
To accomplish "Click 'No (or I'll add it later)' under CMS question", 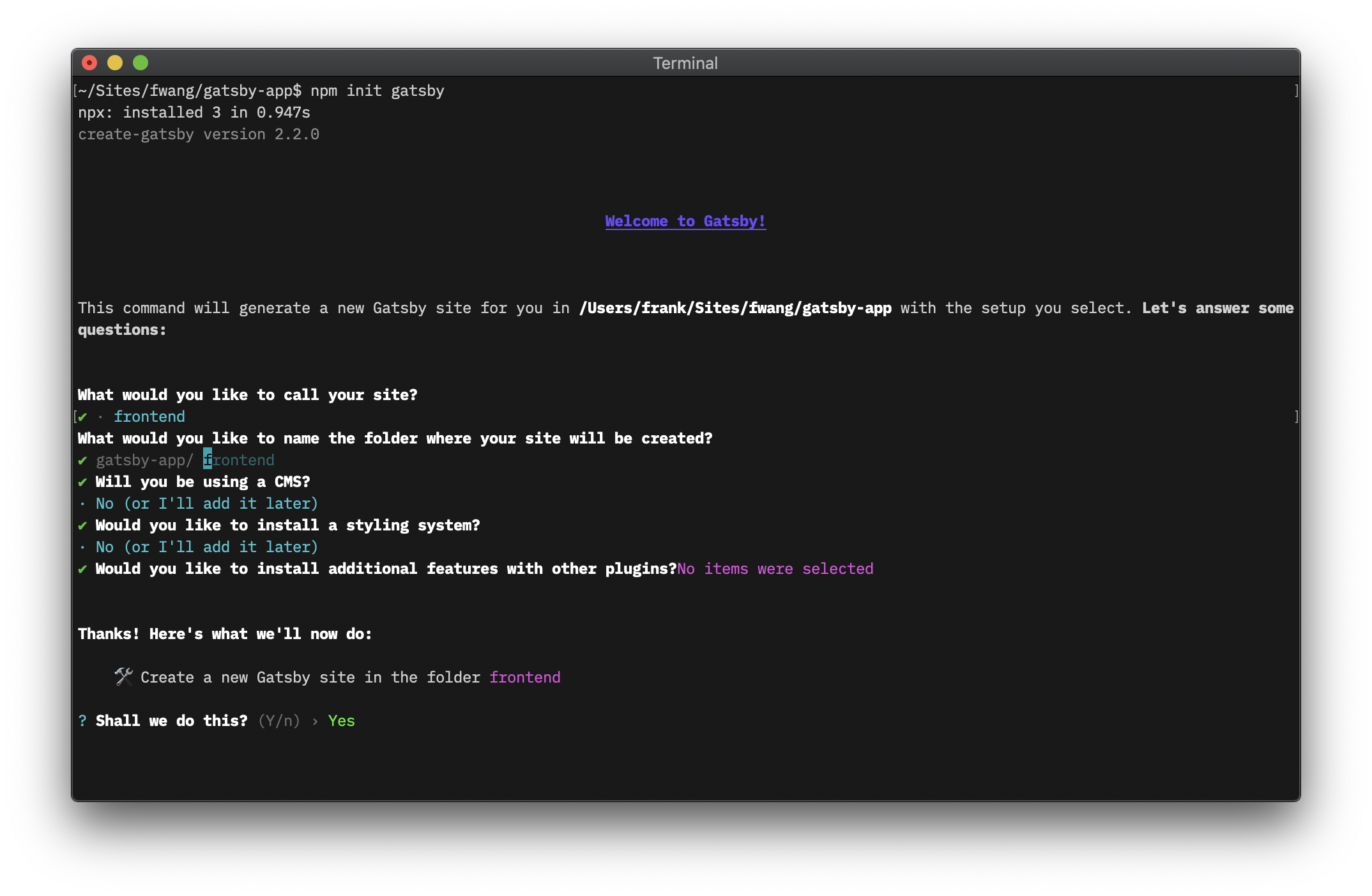I will [207, 504].
